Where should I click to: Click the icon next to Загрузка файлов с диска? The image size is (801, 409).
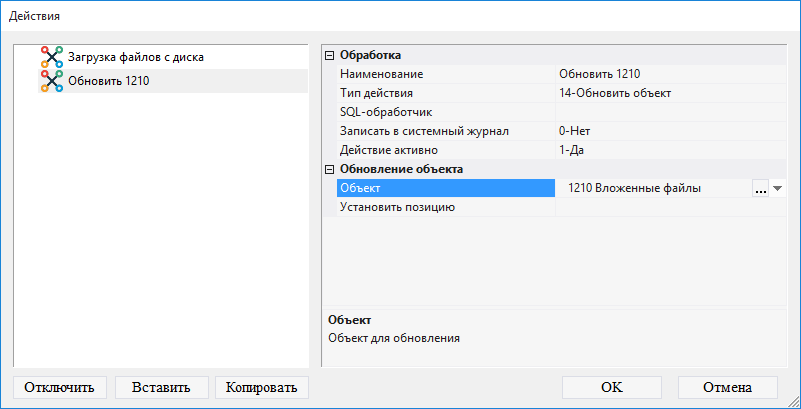click(51, 57)
